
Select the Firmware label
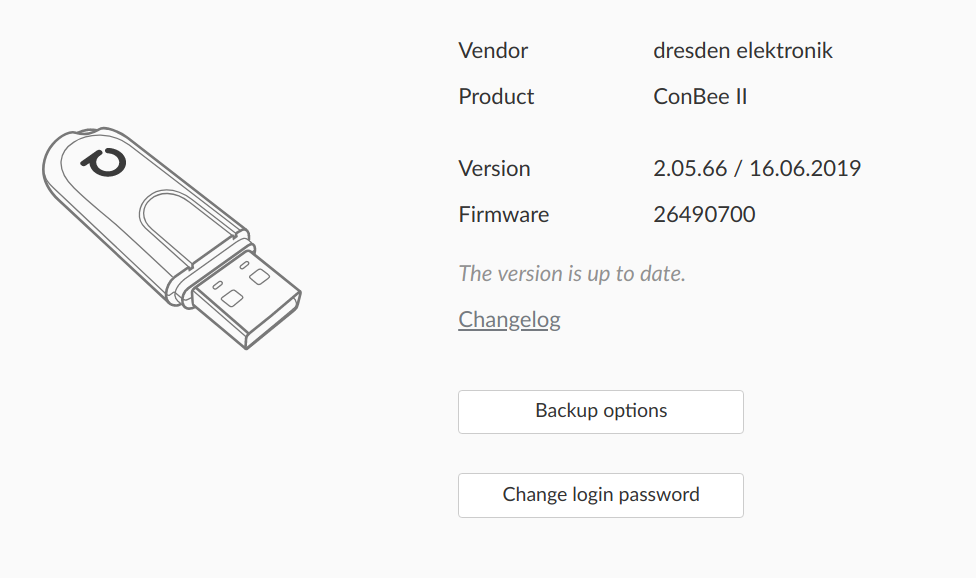coord(503,214)
